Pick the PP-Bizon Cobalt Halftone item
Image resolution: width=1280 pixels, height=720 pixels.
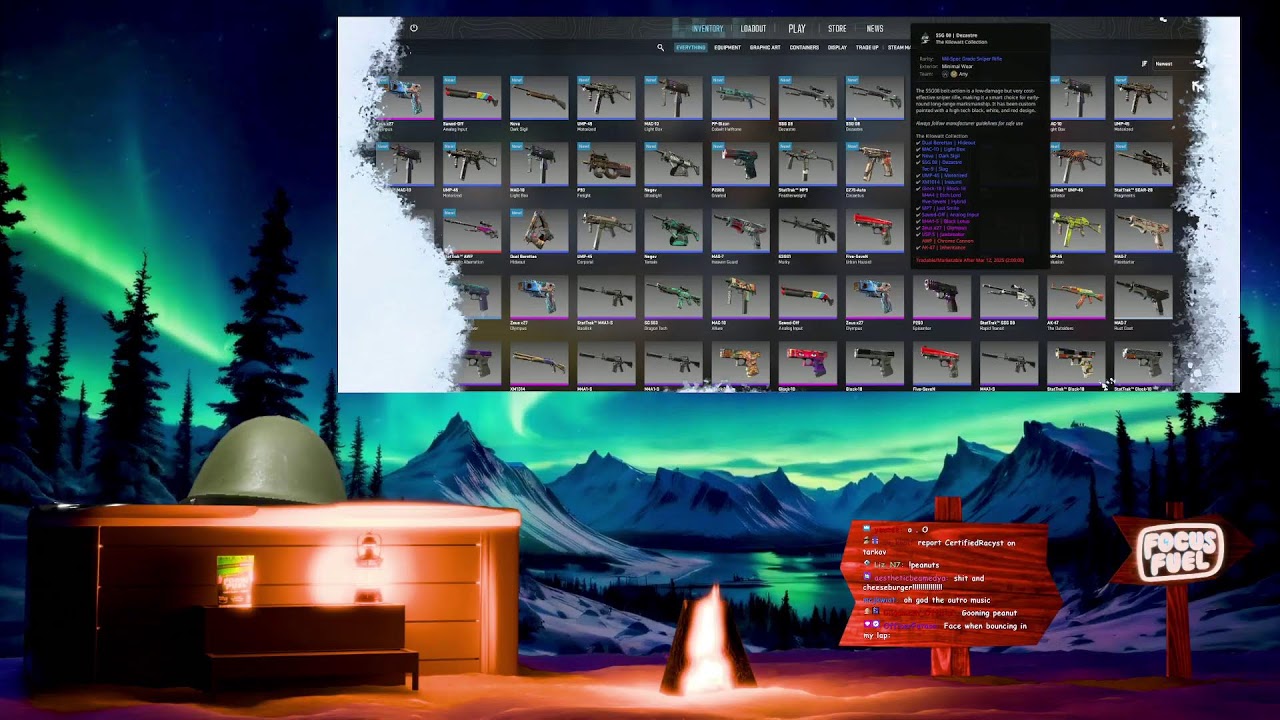click(x=740, y=104)
